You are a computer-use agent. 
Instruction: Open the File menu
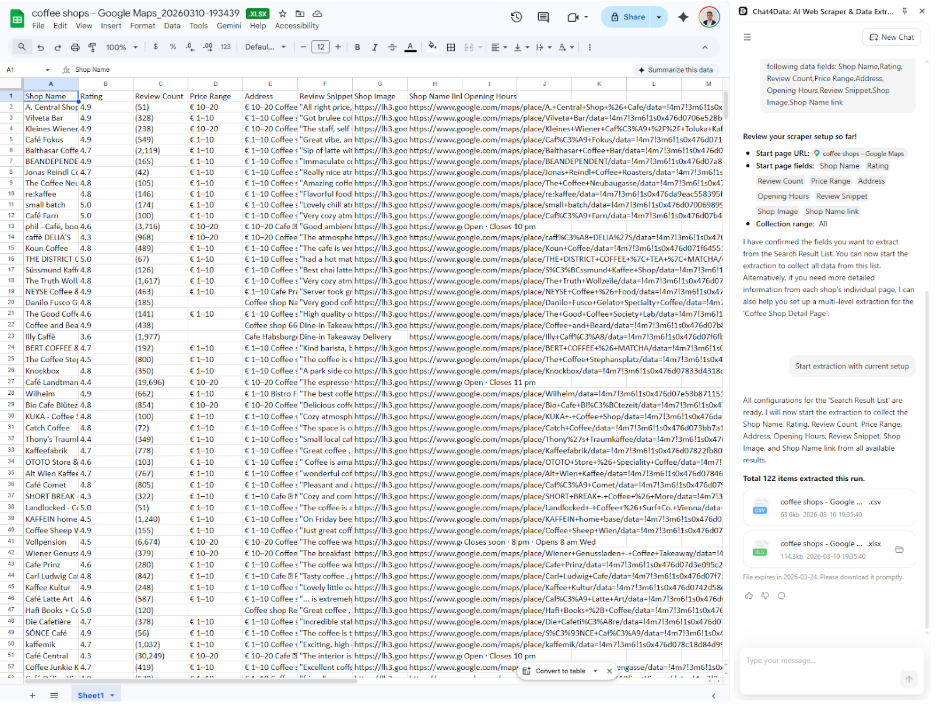[38, 26]
